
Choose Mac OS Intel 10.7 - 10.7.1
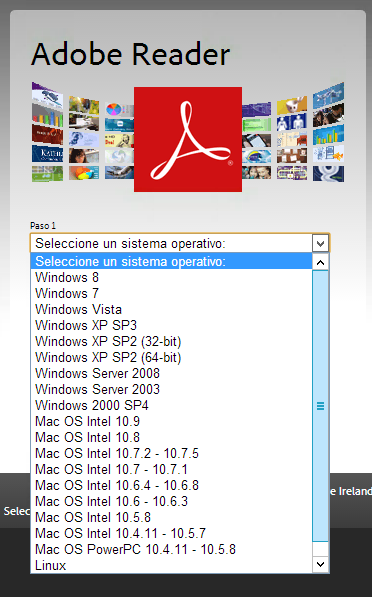pos(171,469)
